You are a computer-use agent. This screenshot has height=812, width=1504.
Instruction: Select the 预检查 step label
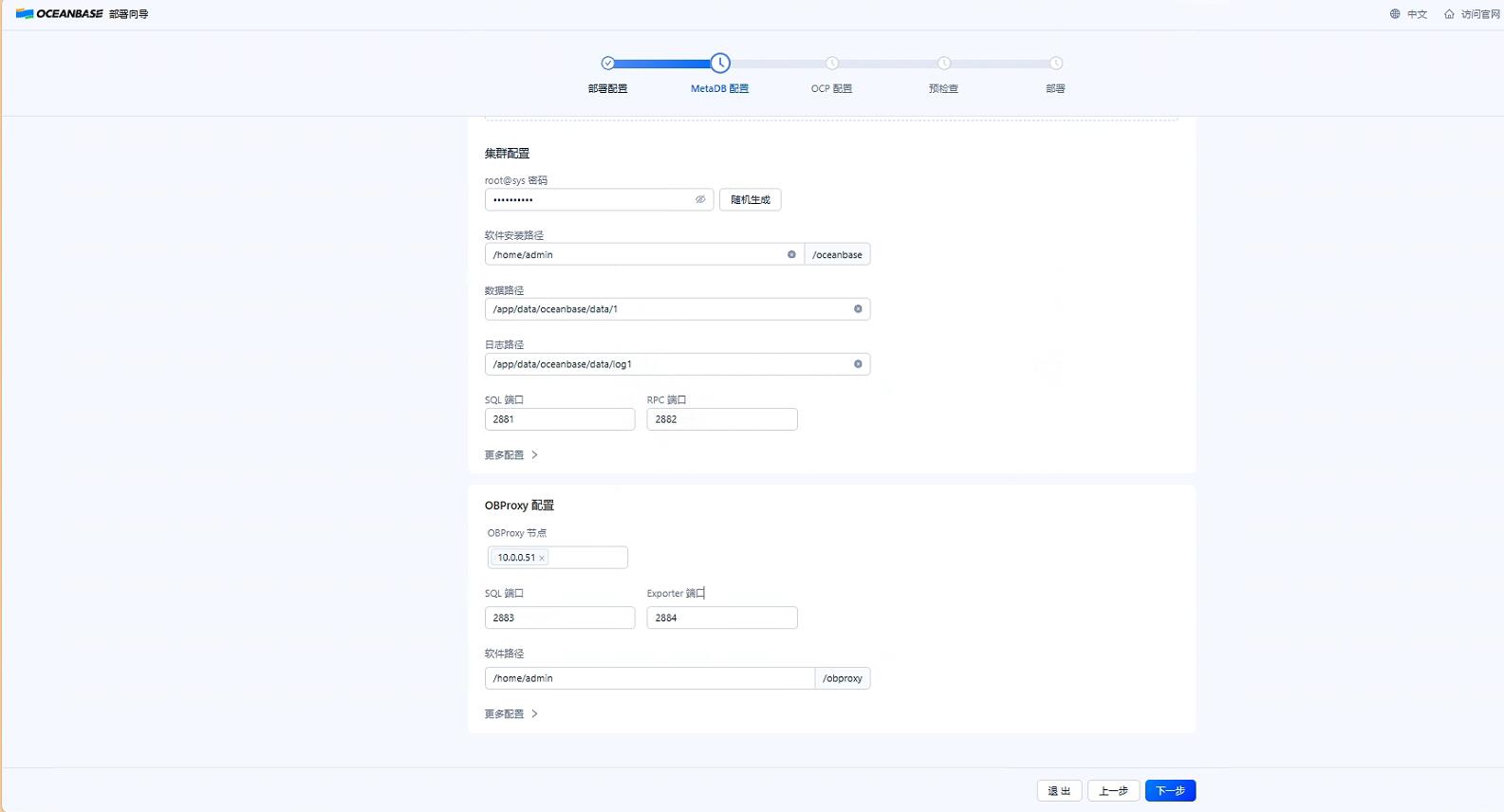[943, 88]
